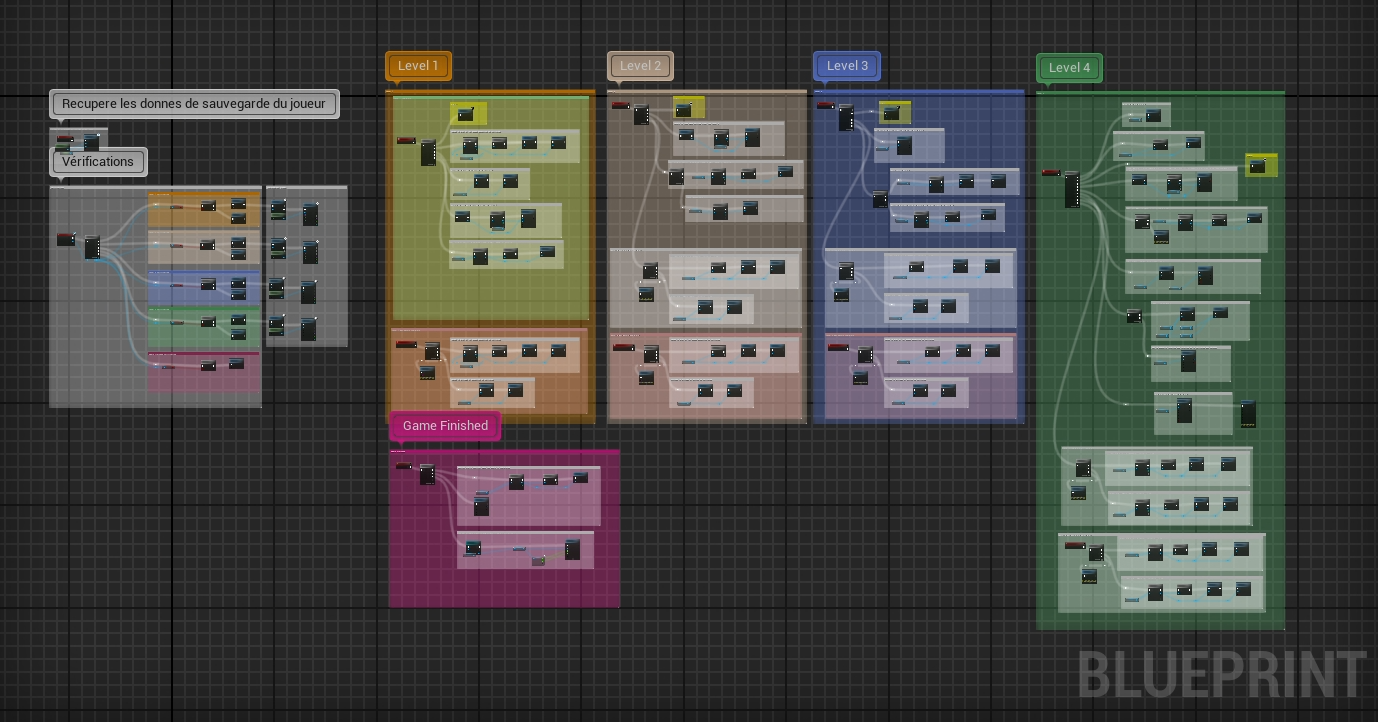Click red event node in Game Finished group
The height and width of the screenshot is (722, 1378).
coord(403,466)
